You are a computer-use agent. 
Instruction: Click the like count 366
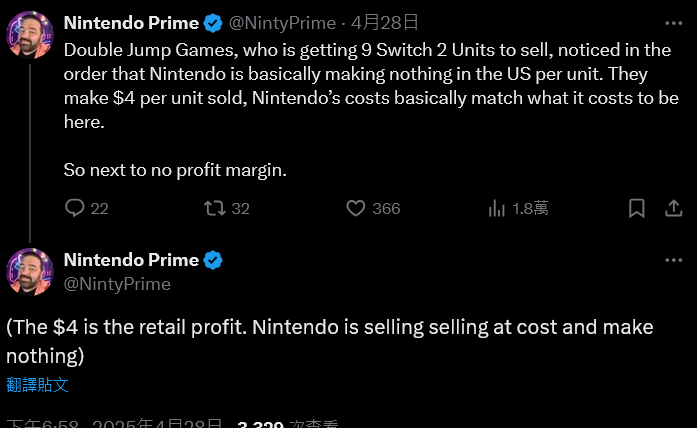[x=386, y=209]
